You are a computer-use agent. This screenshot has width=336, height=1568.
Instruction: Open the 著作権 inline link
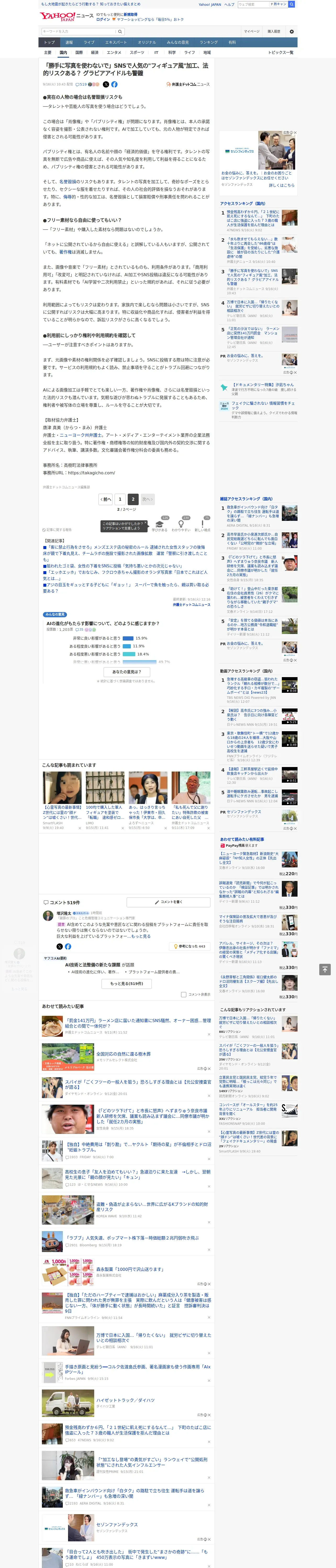point(65,252)
